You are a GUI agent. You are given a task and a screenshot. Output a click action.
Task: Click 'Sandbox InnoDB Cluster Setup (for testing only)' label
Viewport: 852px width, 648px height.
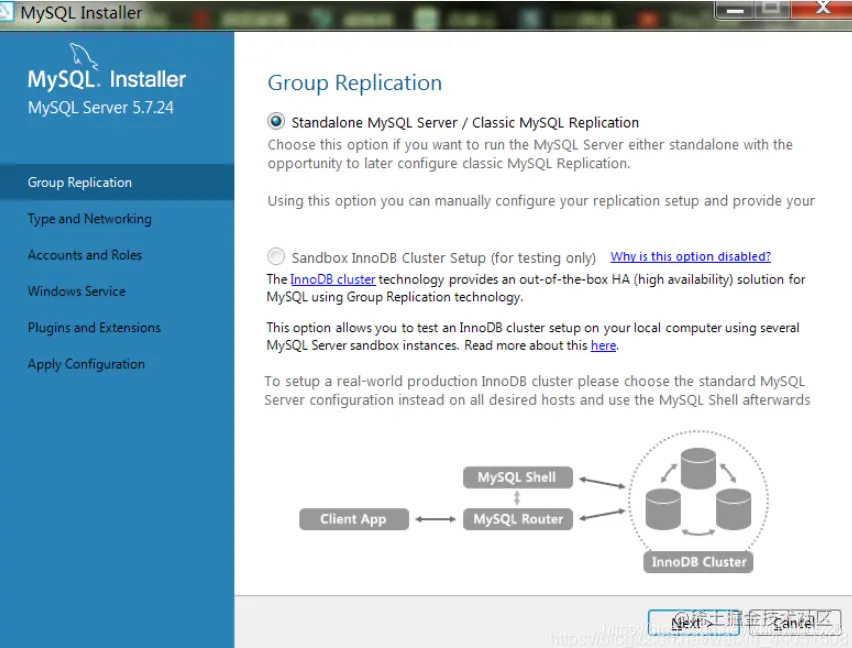pyautogui.click(x=443, y=257)
